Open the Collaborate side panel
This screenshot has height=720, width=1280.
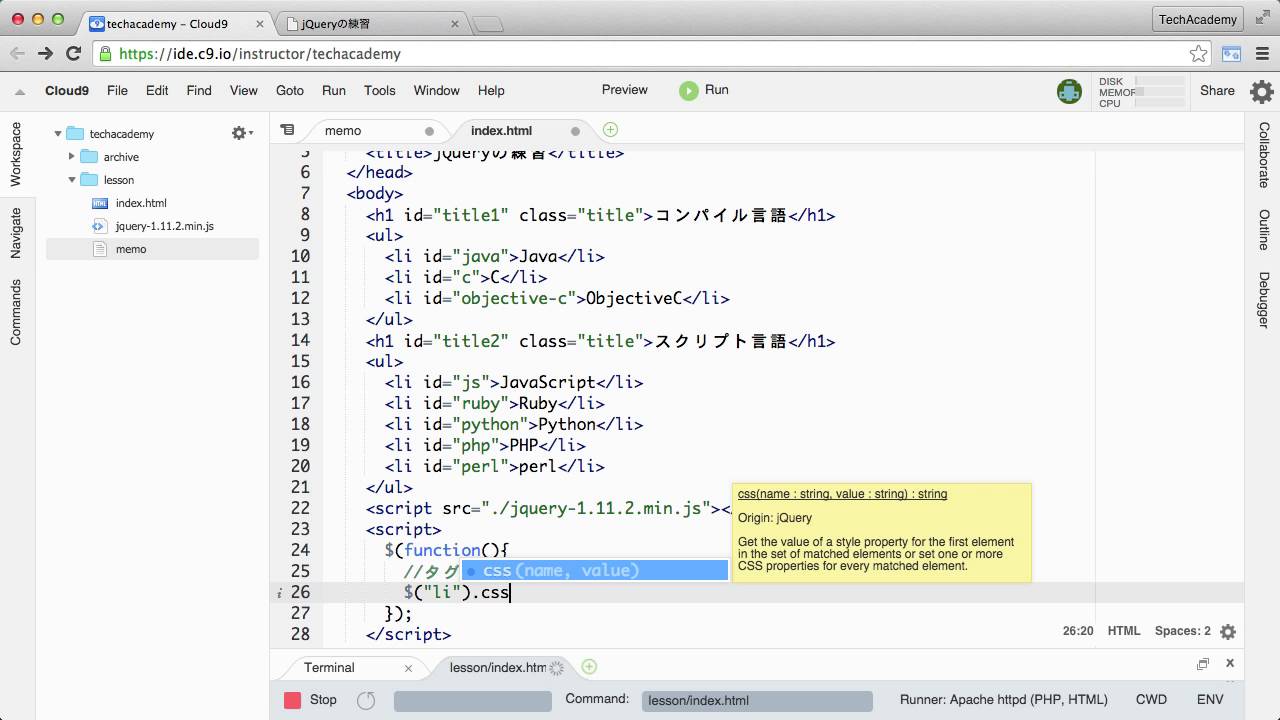[x=1264, y=155]
